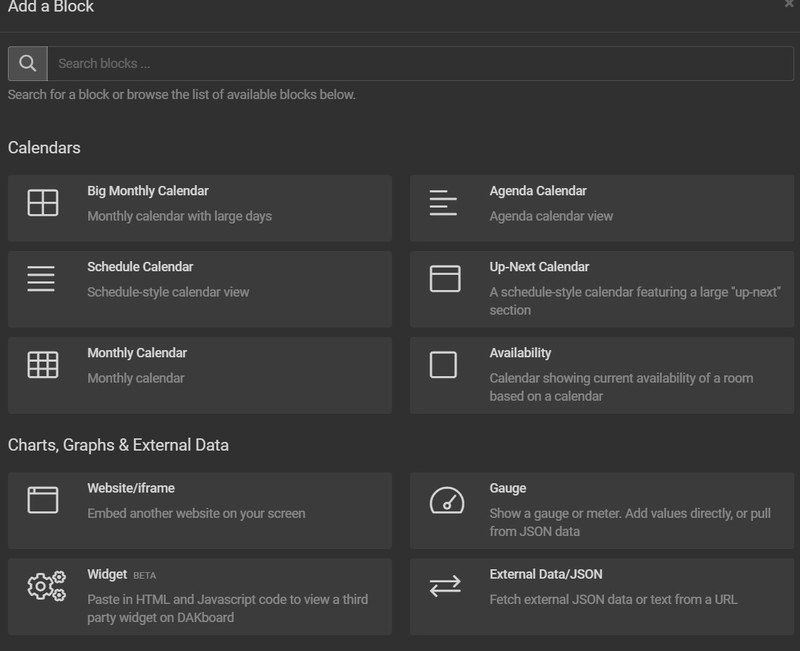Add the Big Monthly Calendar block
Image resolution: width=800 pixels, height=651 pixels.
point(200,208)
